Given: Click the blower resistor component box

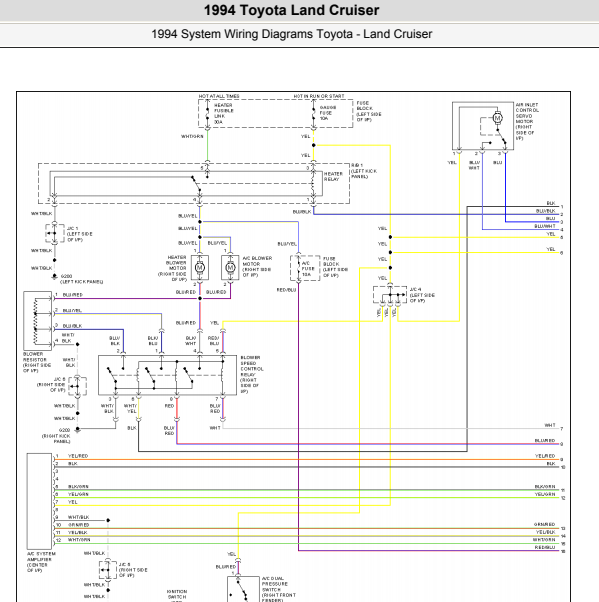Looking at the screenshot, I should point(37,320).
